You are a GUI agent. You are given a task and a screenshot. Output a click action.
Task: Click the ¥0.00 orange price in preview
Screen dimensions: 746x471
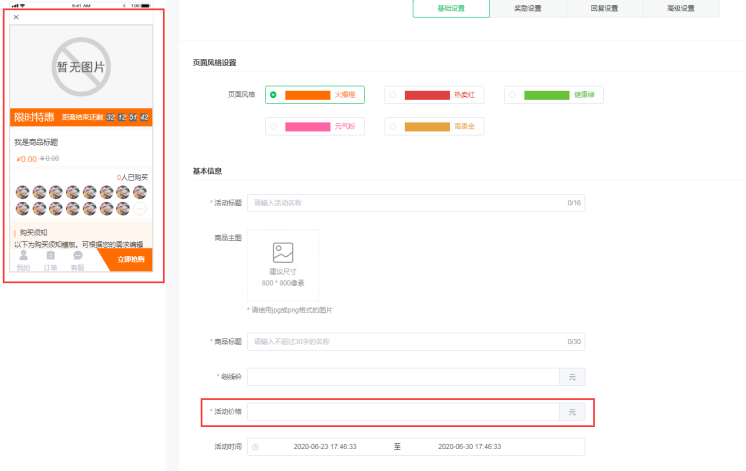pos(27,159)
